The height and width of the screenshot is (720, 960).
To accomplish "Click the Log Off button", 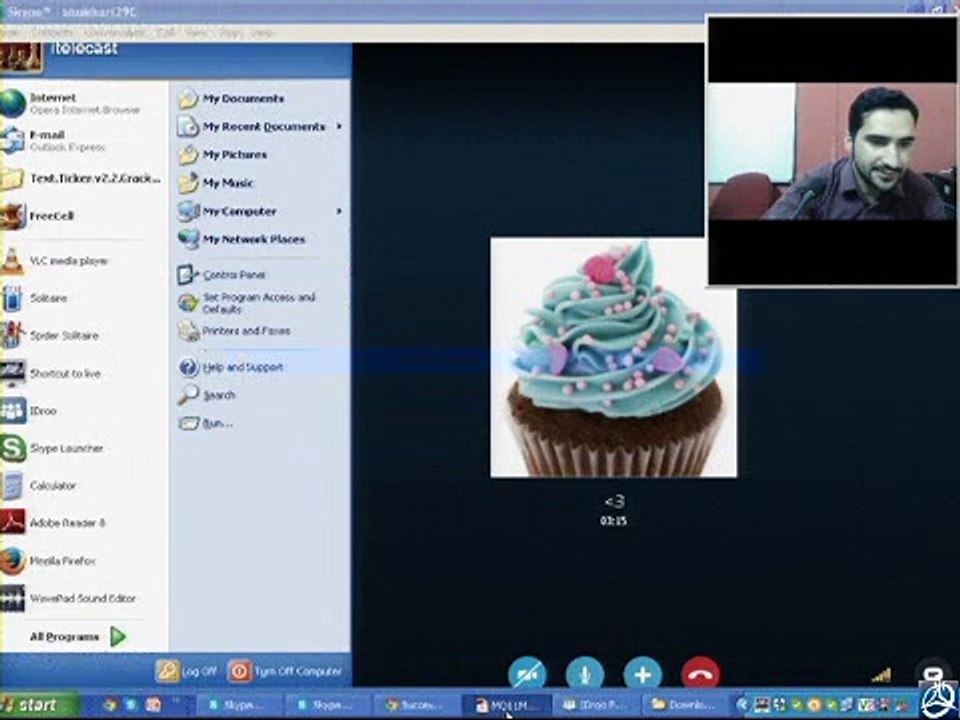I will point(186,672).
